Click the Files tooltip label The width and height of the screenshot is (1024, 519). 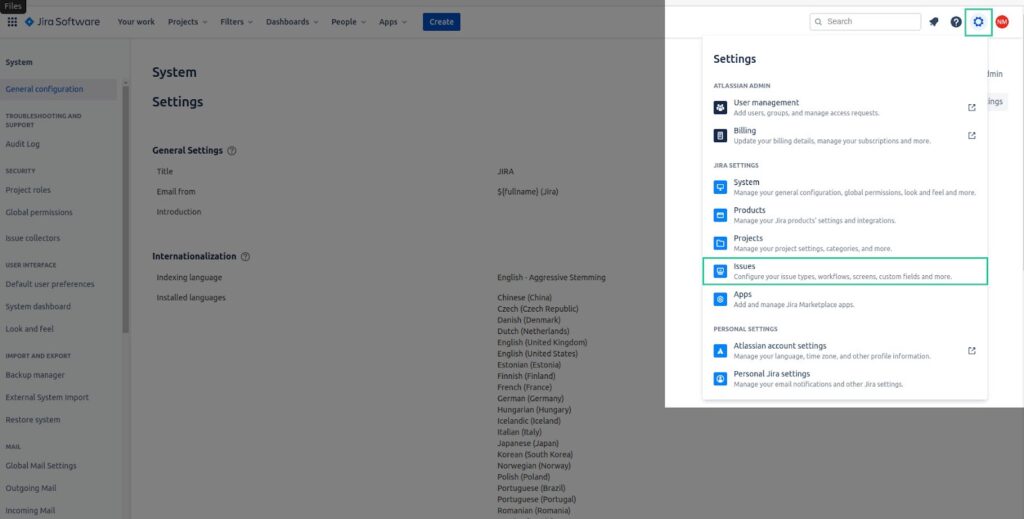coord(13,6)
